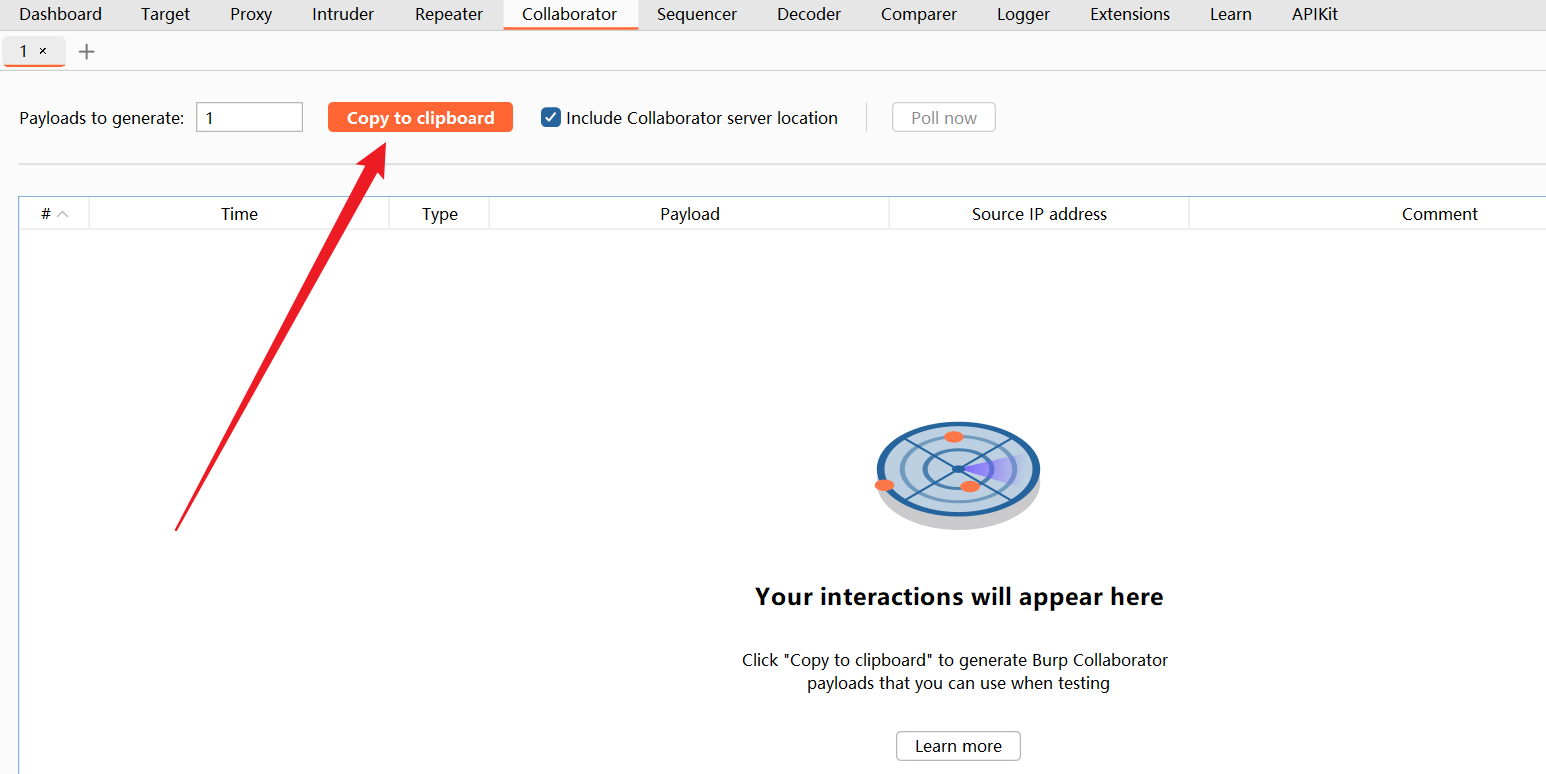
Task: Select the Collaborator tab
Action: pos(570,14)
